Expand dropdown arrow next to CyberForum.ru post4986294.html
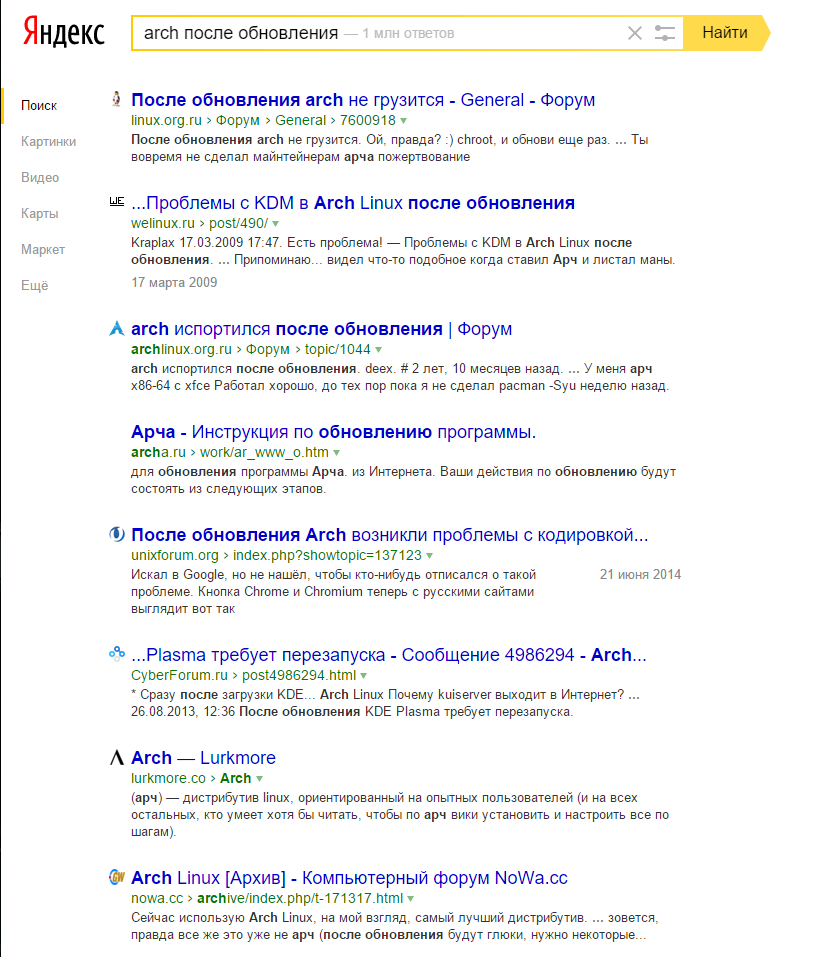This screenshot has height=957, width=826. pos(363,676)
